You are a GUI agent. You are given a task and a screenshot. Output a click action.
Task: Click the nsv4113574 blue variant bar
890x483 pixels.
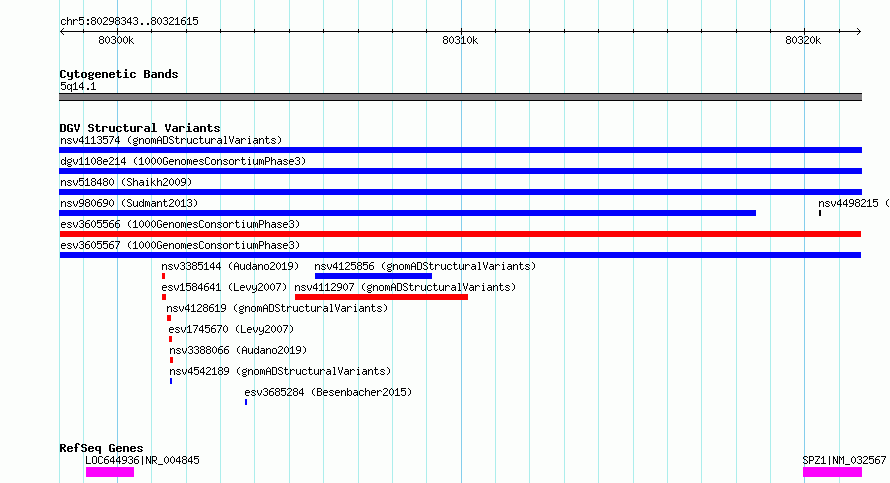pos(460,150)
